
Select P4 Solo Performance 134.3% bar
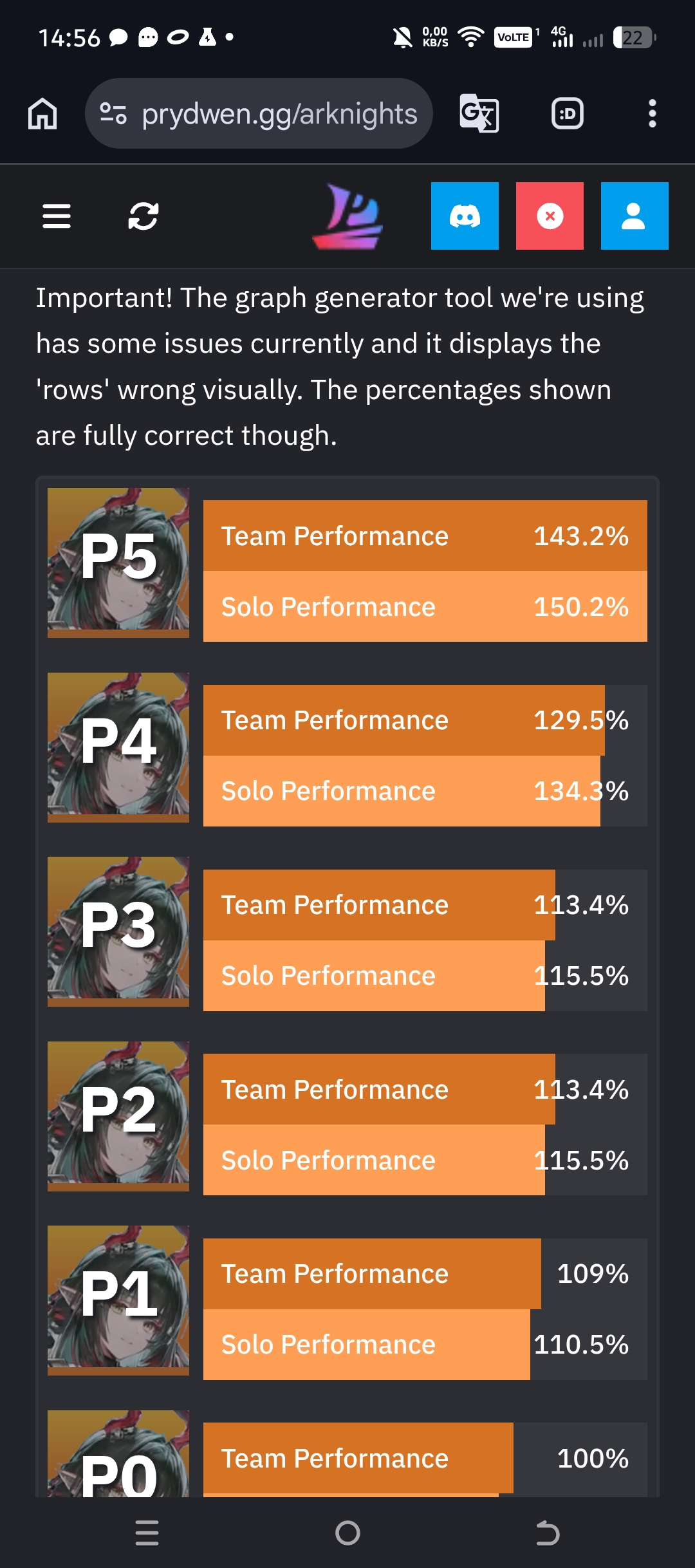[x=425, y=791]
